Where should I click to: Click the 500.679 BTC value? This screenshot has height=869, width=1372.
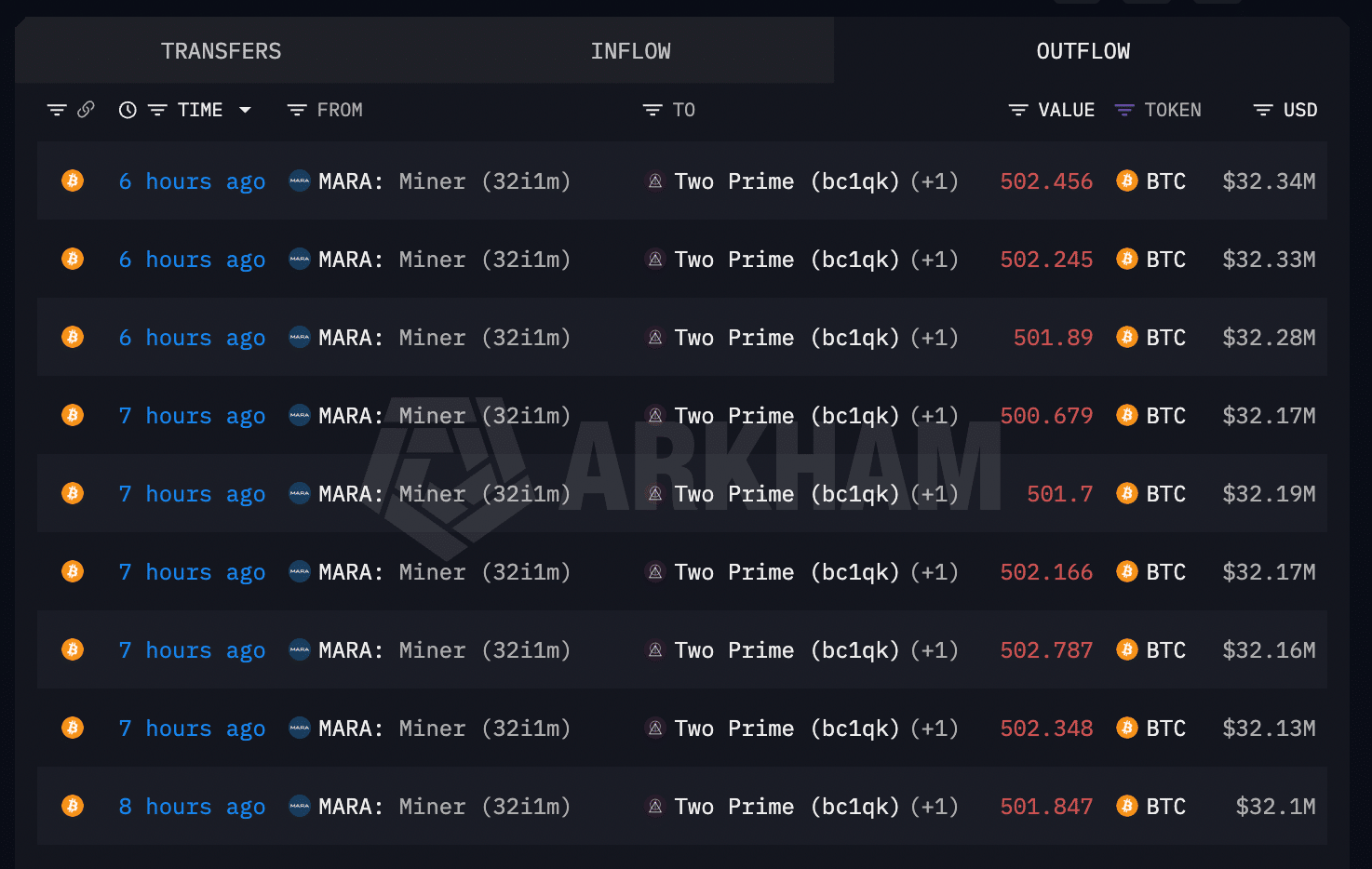tap(1046, 416)
